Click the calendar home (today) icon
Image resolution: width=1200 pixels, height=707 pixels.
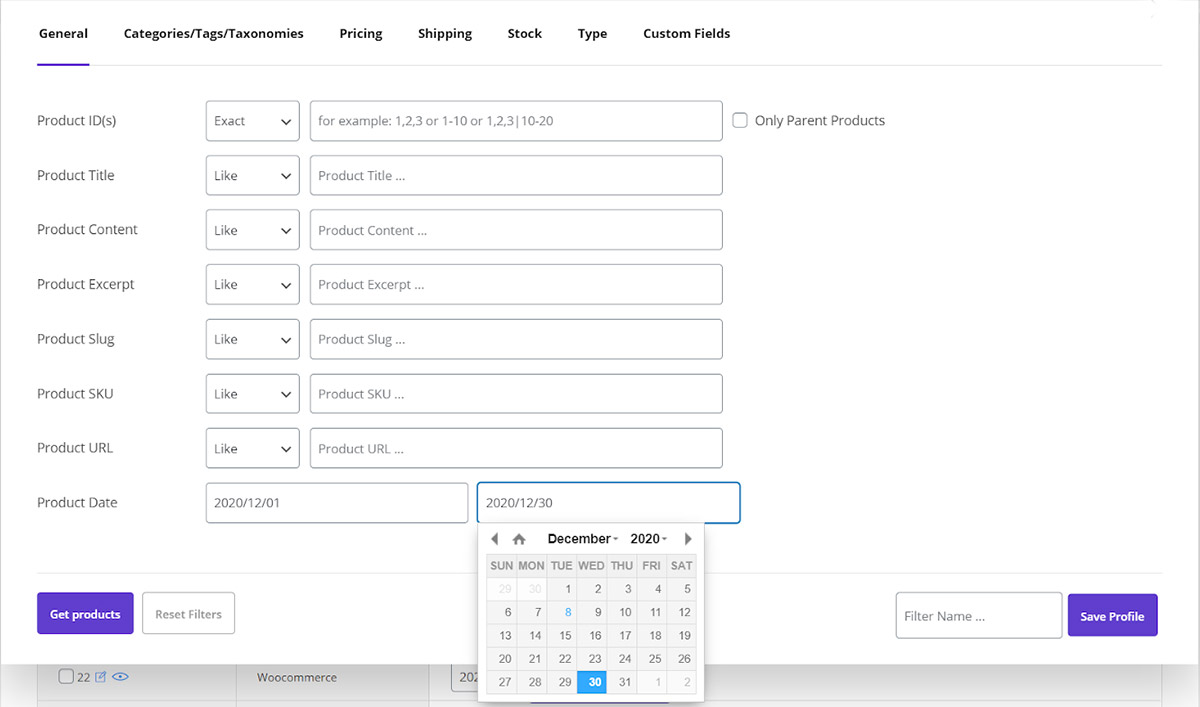(x=519, y=539)
